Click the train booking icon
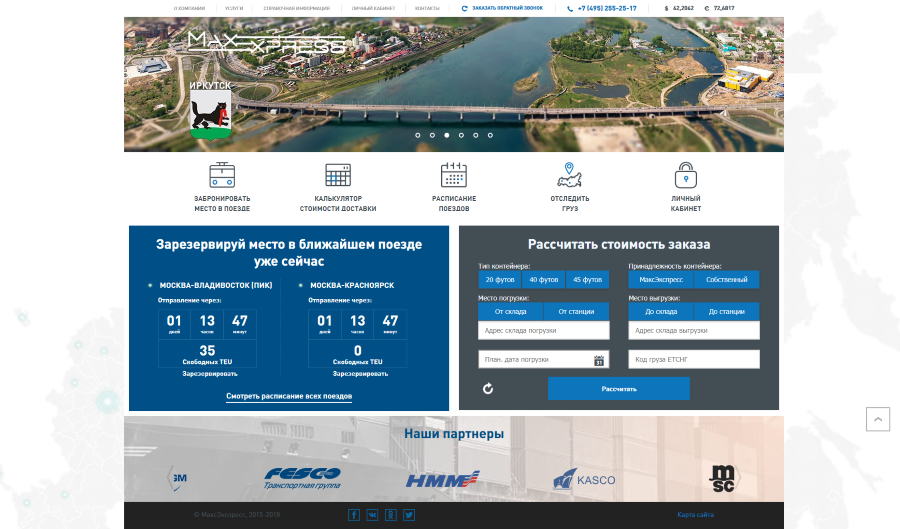 click(222, 175)
